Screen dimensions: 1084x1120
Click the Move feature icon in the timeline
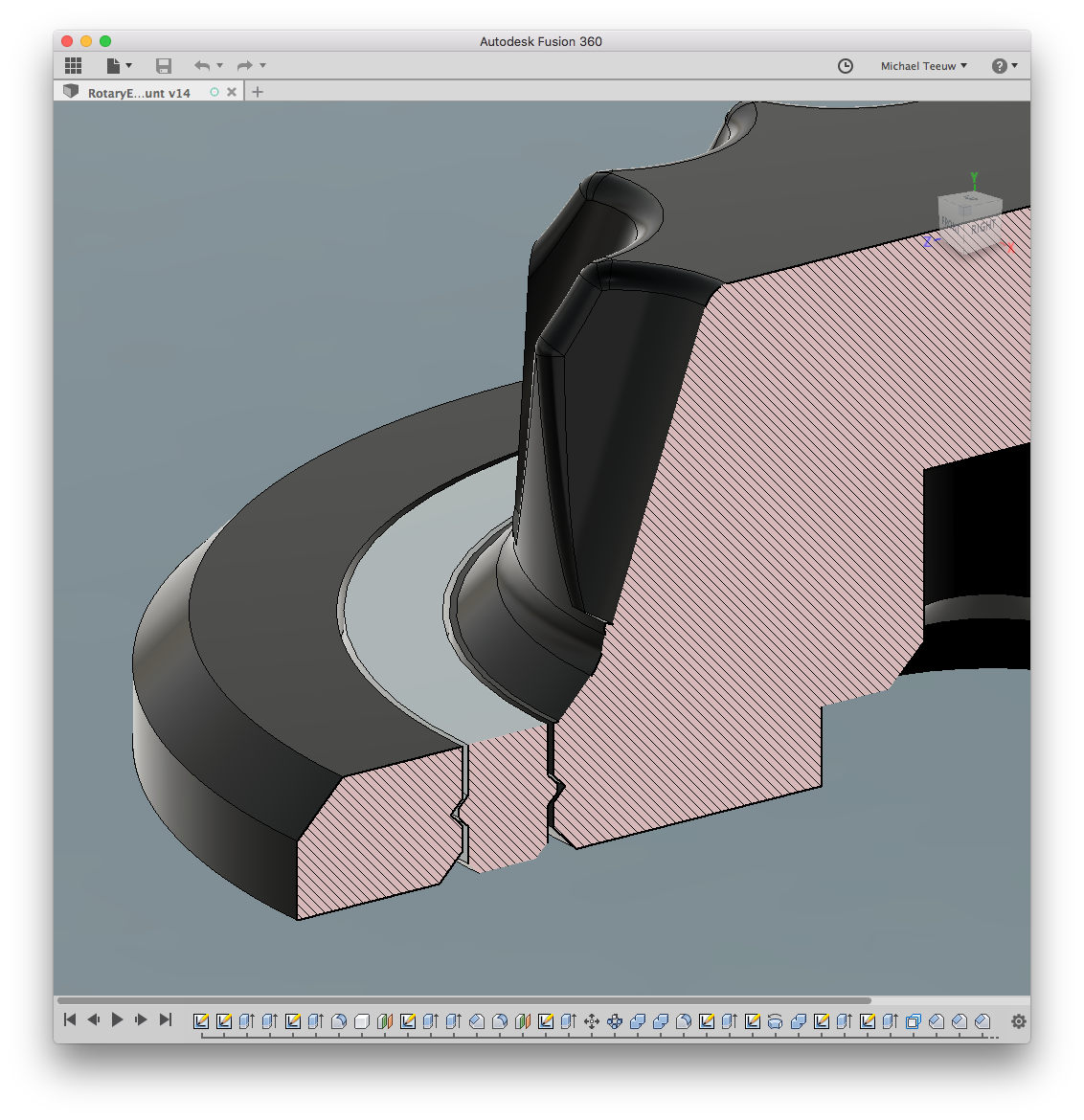pos(592,1021)
